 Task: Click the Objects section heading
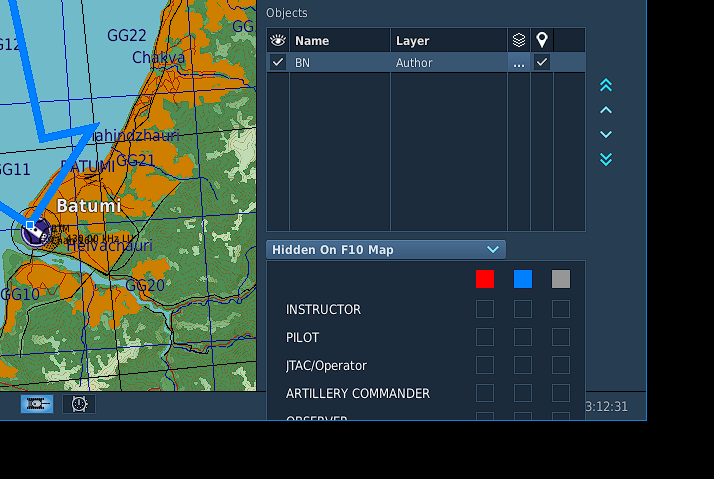pos(286,13)
